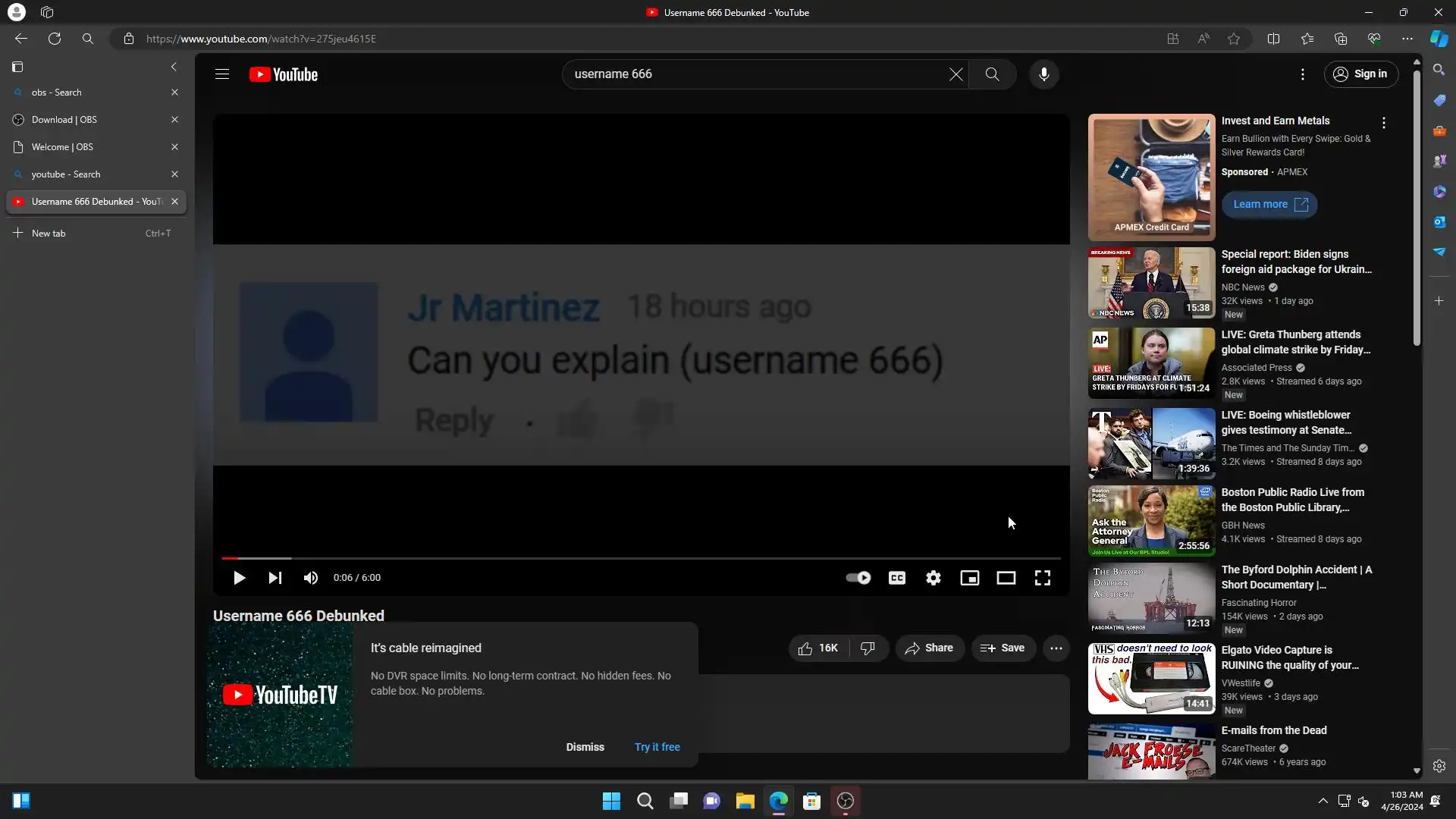Viewport: 1456px width, 819px height.
Task: Toggle the autoplay switch
Action: click(x=858, y=578)
